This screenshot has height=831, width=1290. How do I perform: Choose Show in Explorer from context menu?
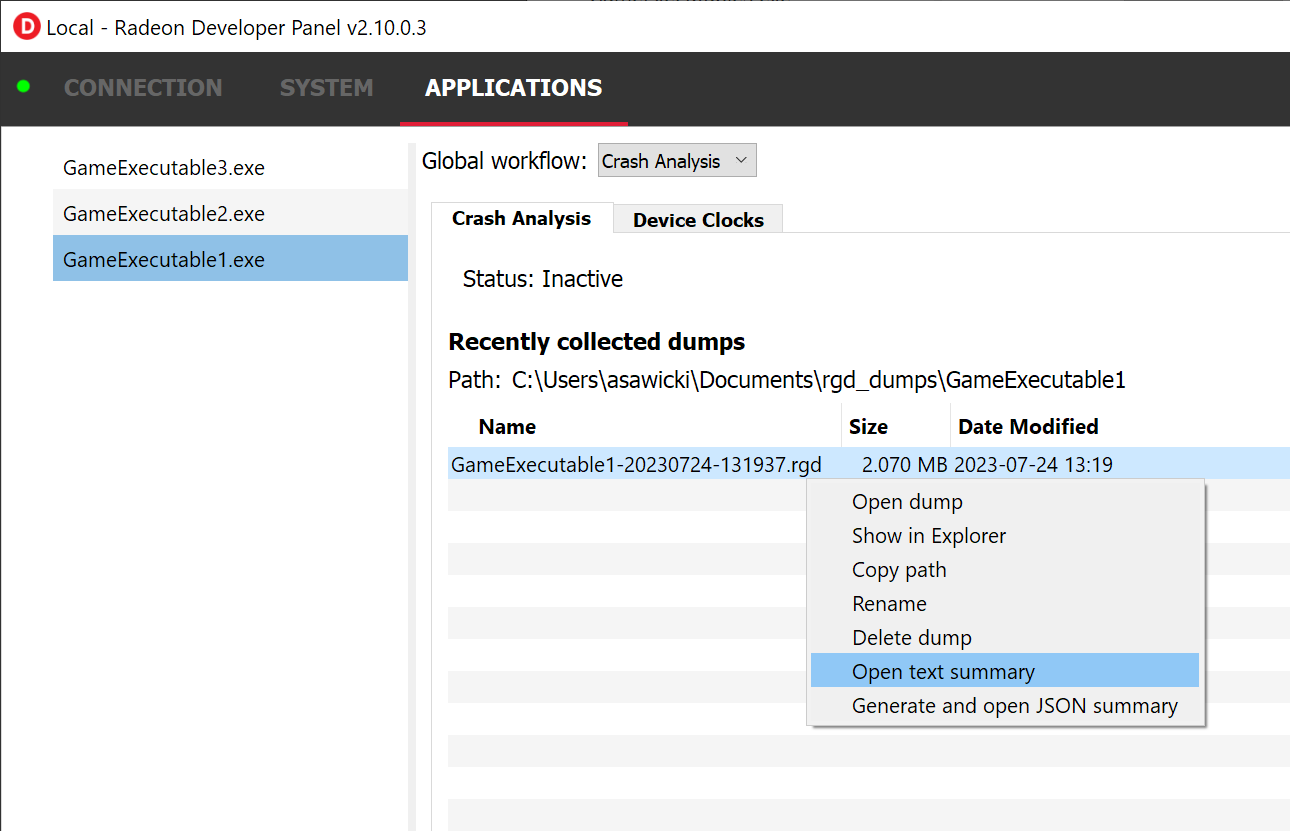coord(928,535)
